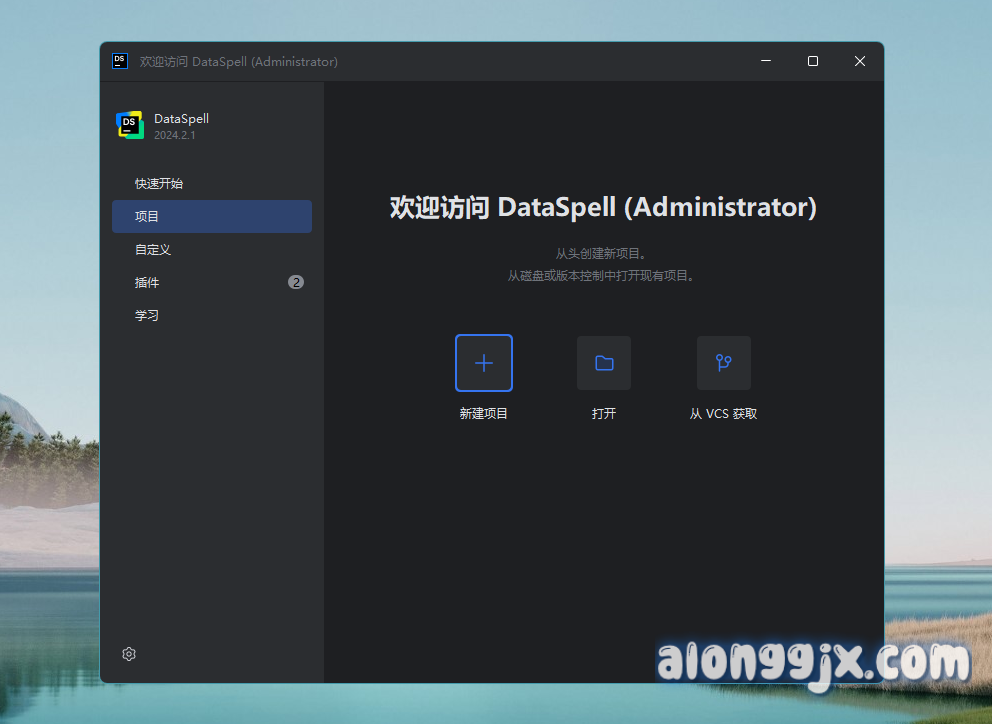
Task: Click the 打开 text label
Action: click(604, 414)
